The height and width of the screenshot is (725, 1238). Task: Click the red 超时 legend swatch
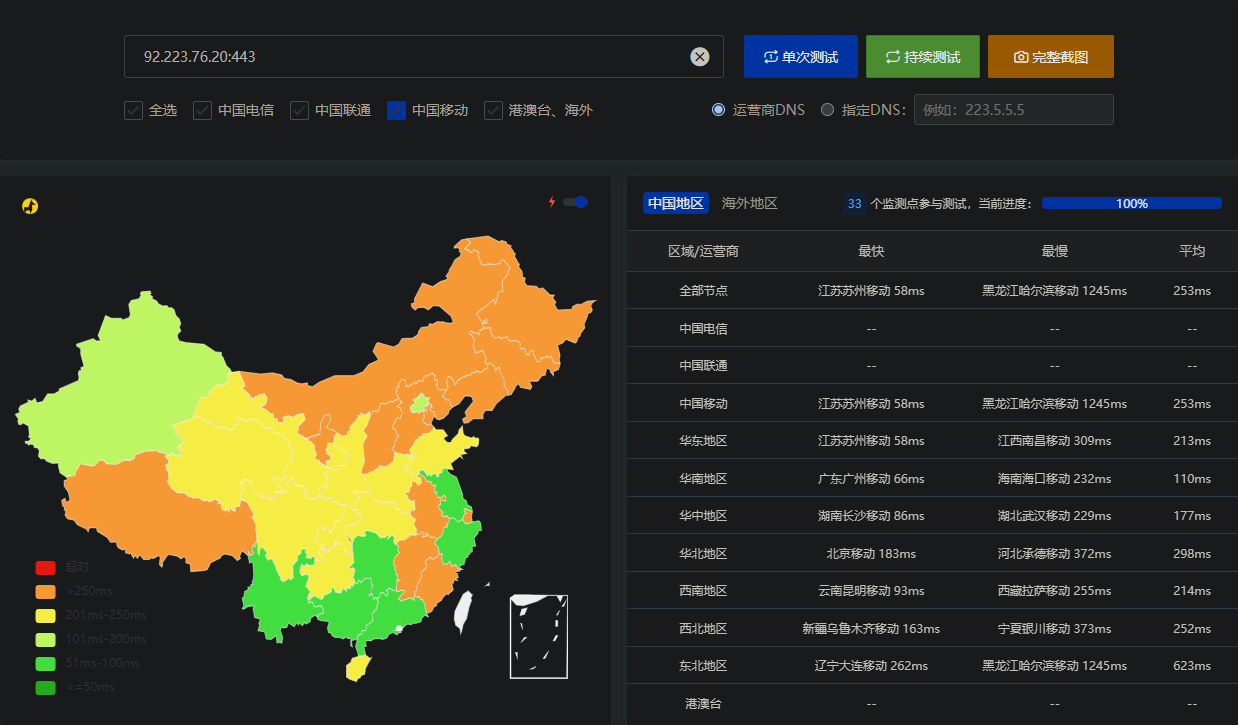(x=46, y=568)
